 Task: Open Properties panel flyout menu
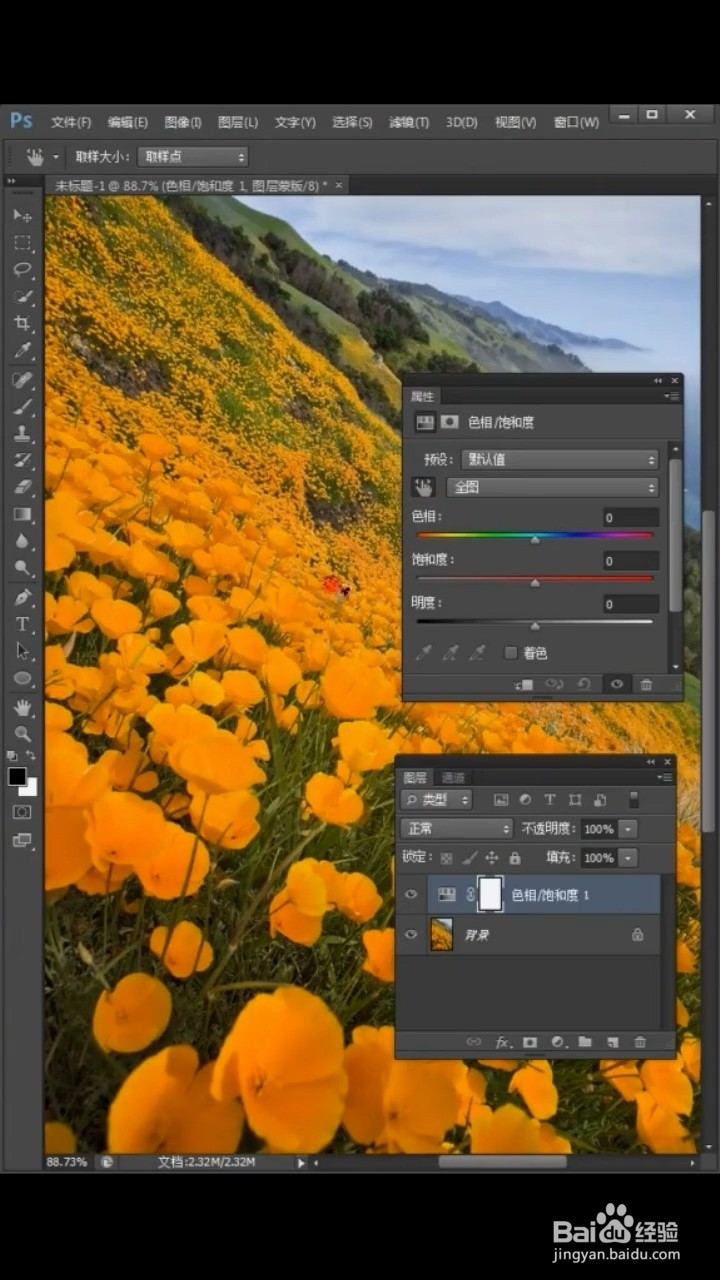point(670,397)
